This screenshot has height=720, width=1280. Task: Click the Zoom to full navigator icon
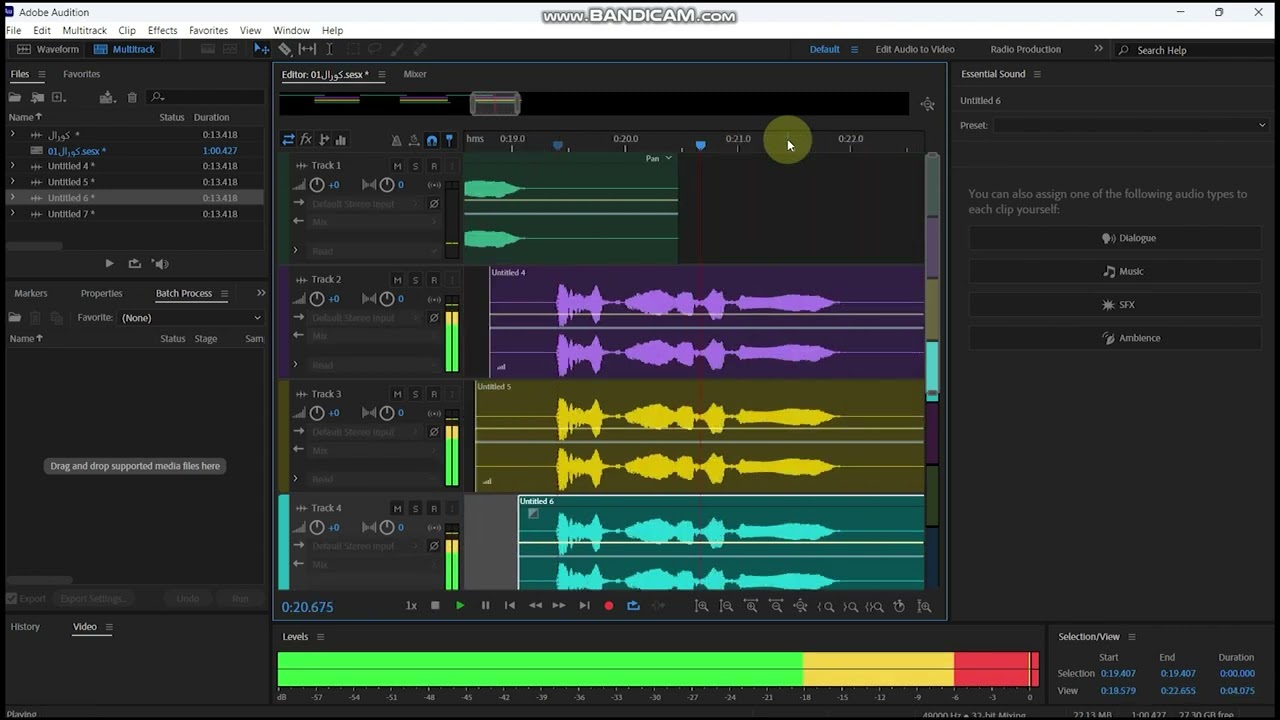tap(928, 104)
